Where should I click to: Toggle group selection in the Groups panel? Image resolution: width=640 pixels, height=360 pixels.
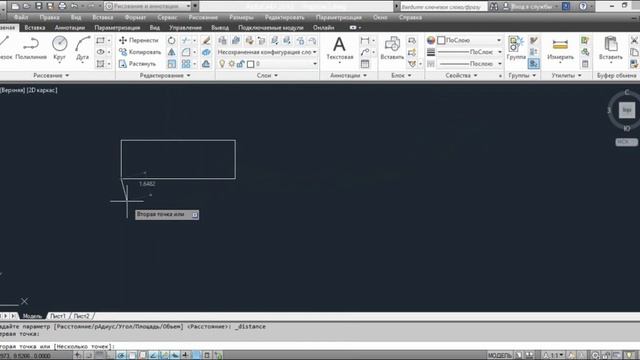point(533,64)
